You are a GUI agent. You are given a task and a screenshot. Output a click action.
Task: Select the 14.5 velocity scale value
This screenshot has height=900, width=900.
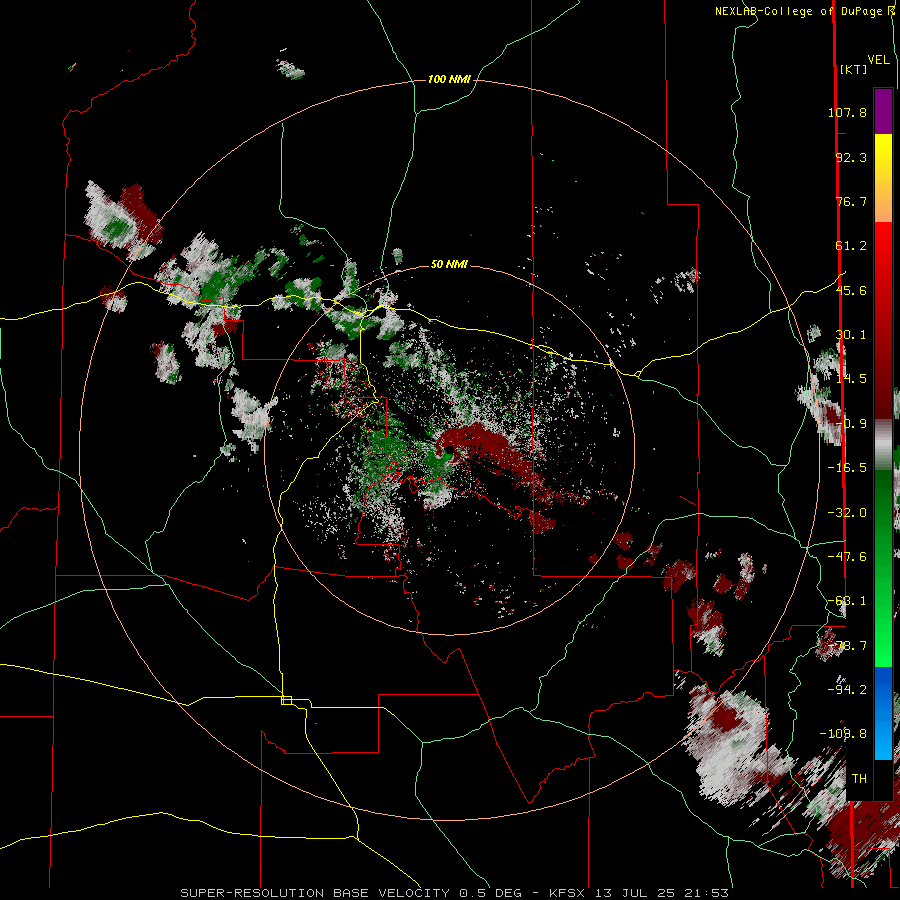[851, 379]
